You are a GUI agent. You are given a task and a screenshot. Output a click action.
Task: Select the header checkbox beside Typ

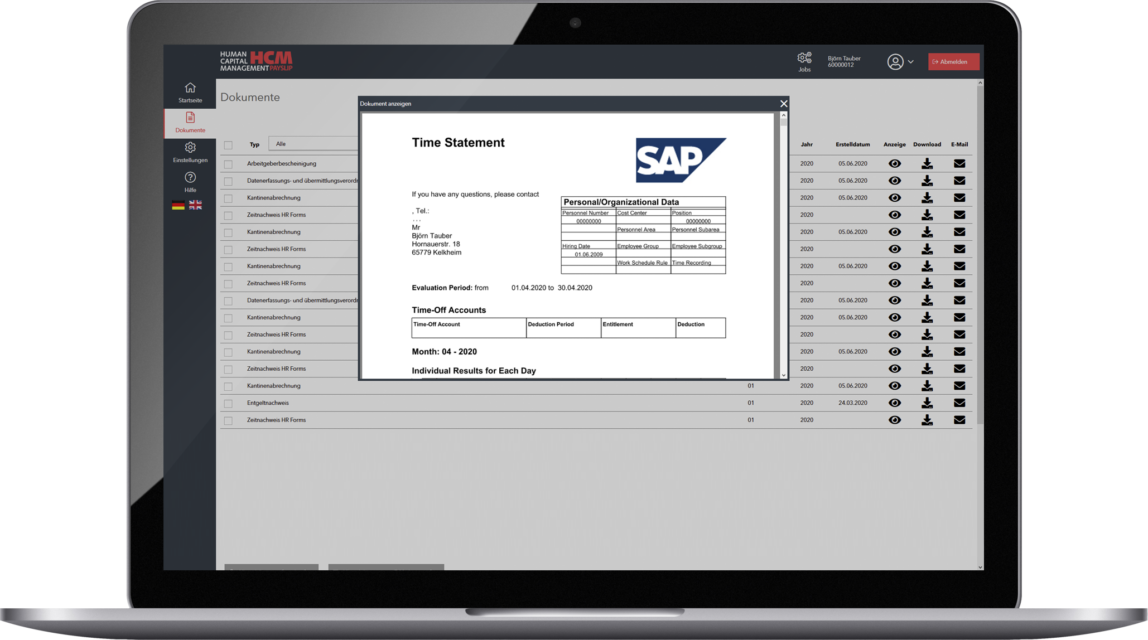click(227, 144)
